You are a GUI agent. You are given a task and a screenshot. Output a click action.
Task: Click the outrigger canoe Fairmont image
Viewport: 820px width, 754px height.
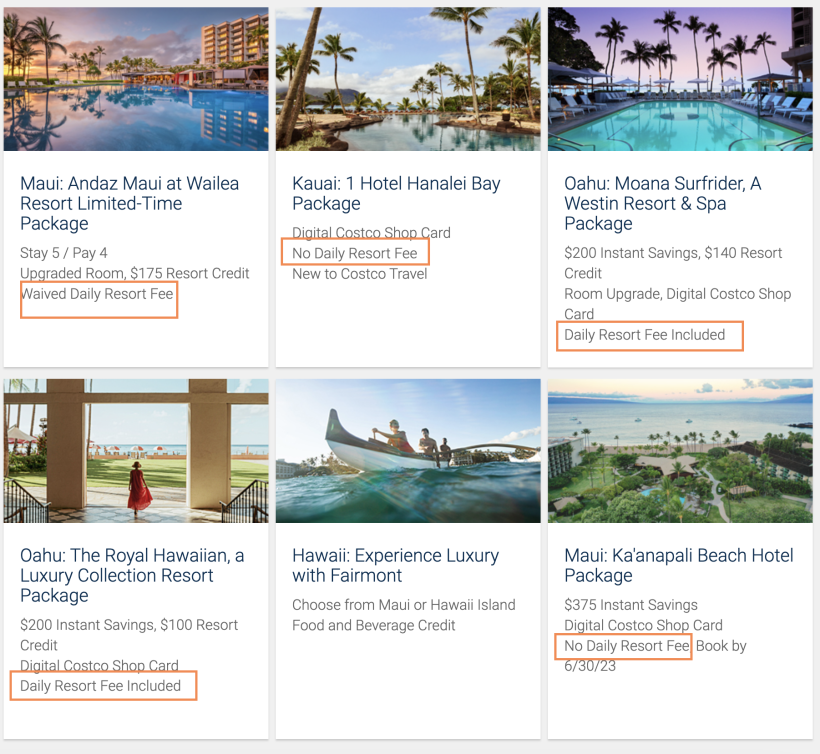[407, 451]
